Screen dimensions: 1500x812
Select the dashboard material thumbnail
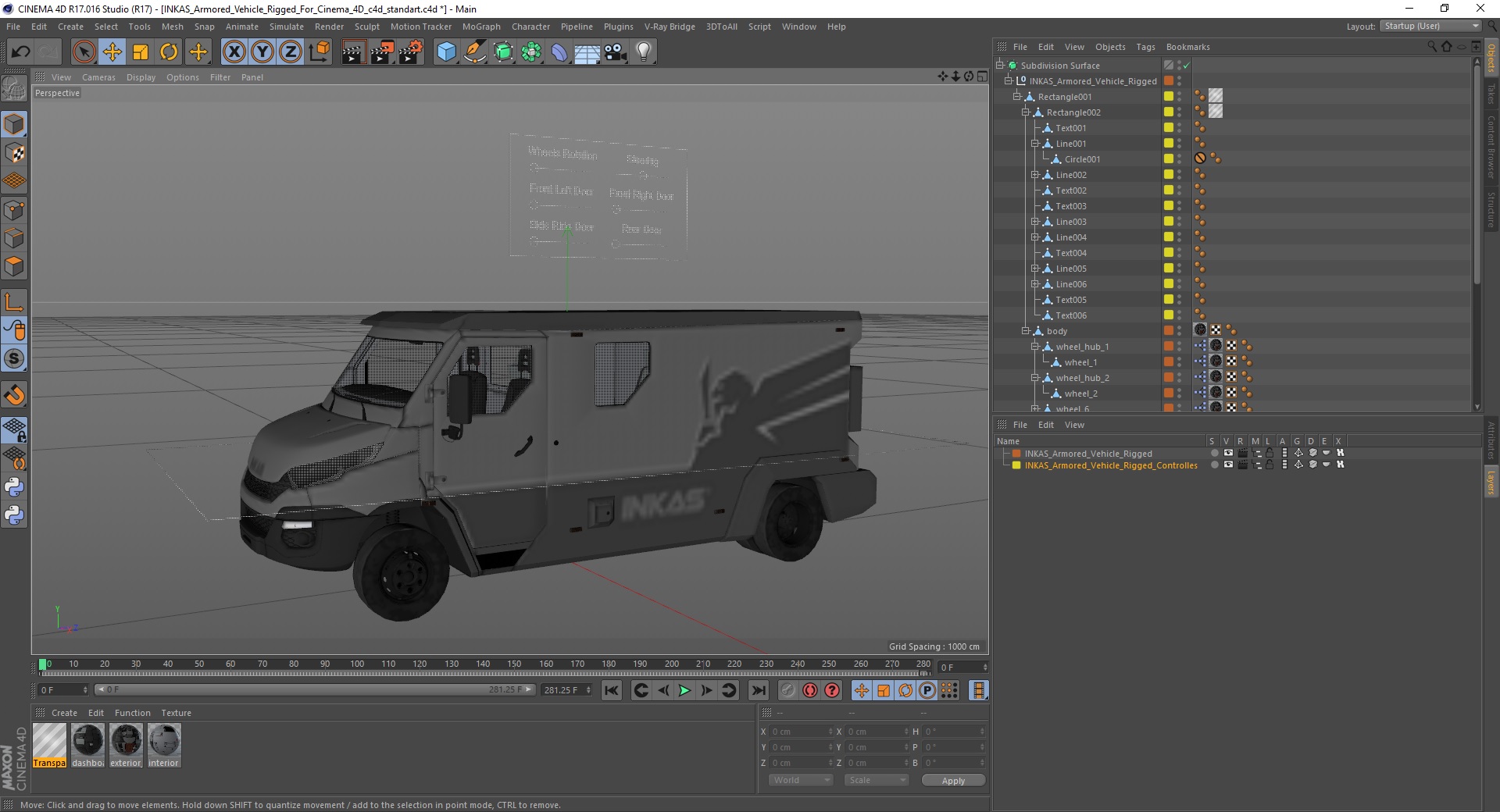click(87, 746)
